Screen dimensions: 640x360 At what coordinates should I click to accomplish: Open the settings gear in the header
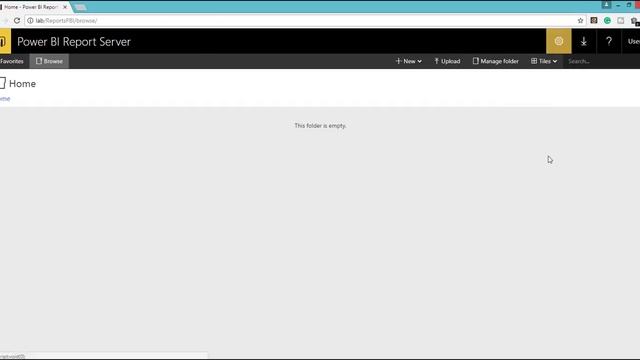point(558,41)
